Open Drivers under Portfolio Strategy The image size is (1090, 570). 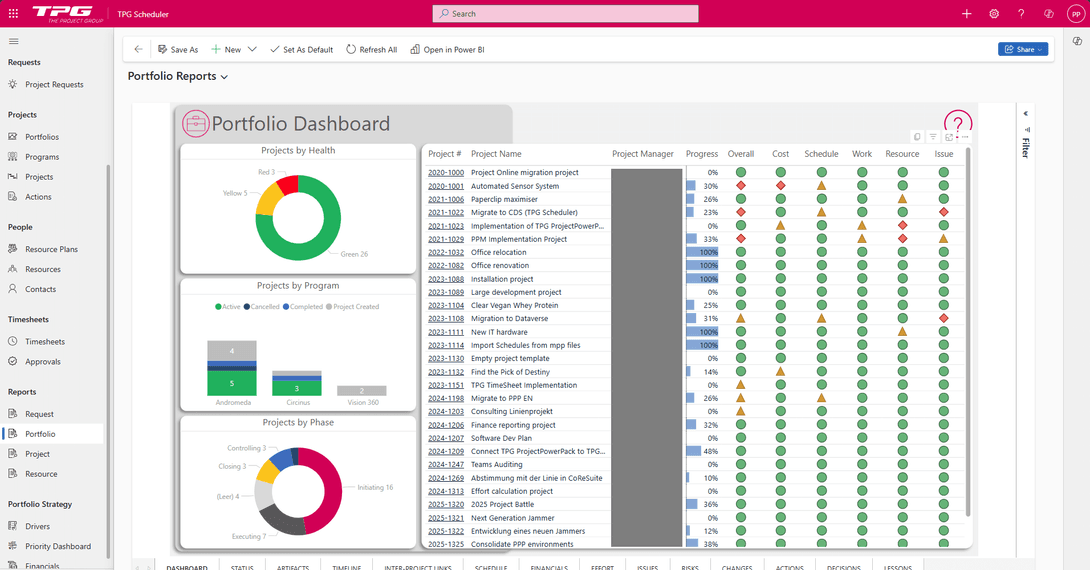click(38, 526)
